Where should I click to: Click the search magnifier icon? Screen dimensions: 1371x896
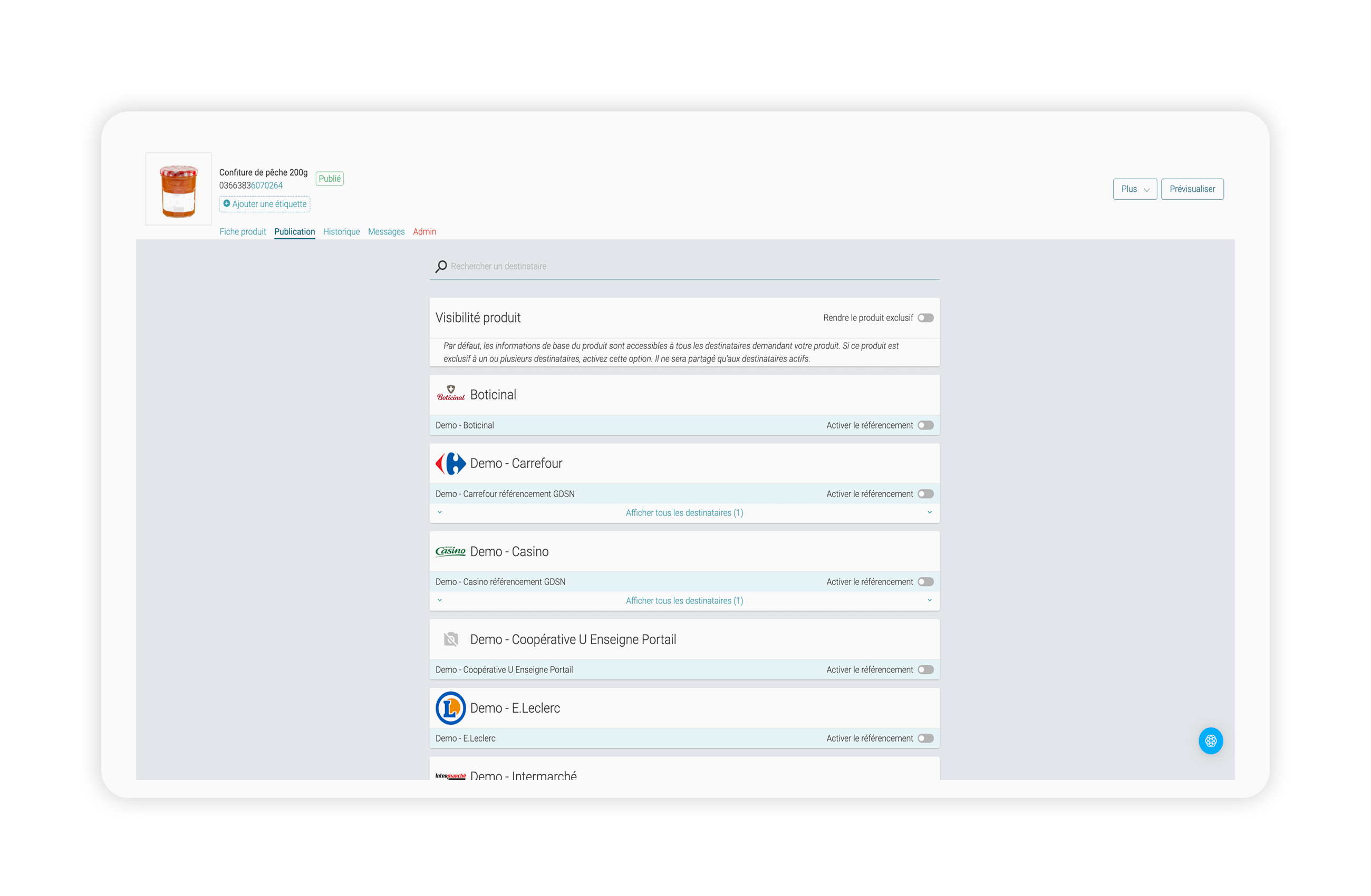point(441,266)
